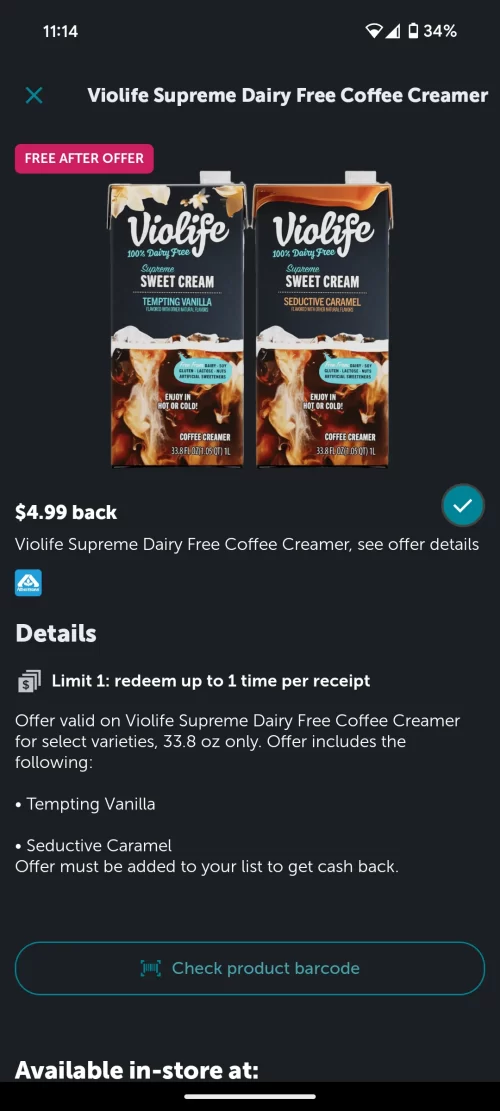Tap the barcode scanner icon
Screen dimensions: 500x1111
(151, 969)
